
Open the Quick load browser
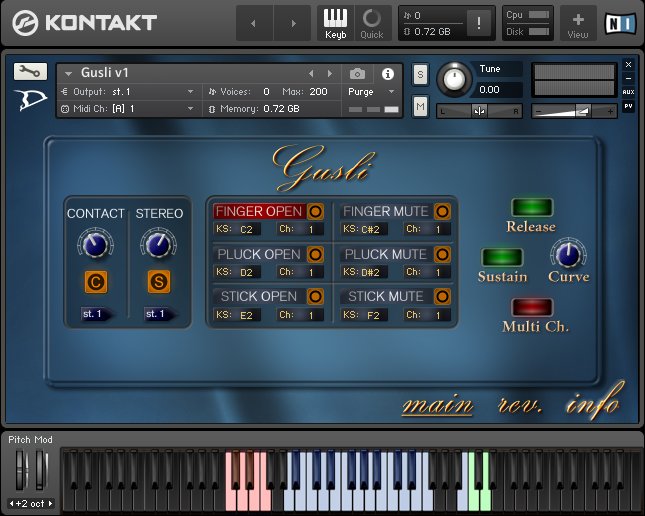(372, 23)
